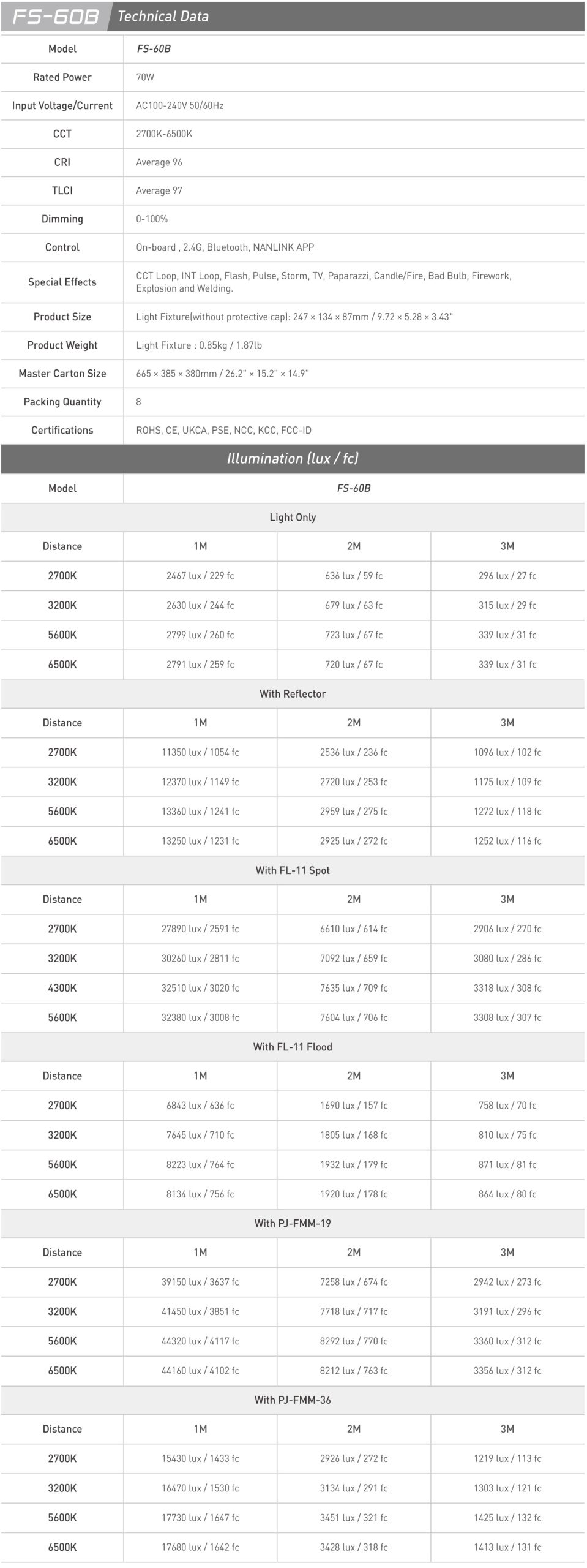Select the With Reflector subsection heading

coord(293,694)
